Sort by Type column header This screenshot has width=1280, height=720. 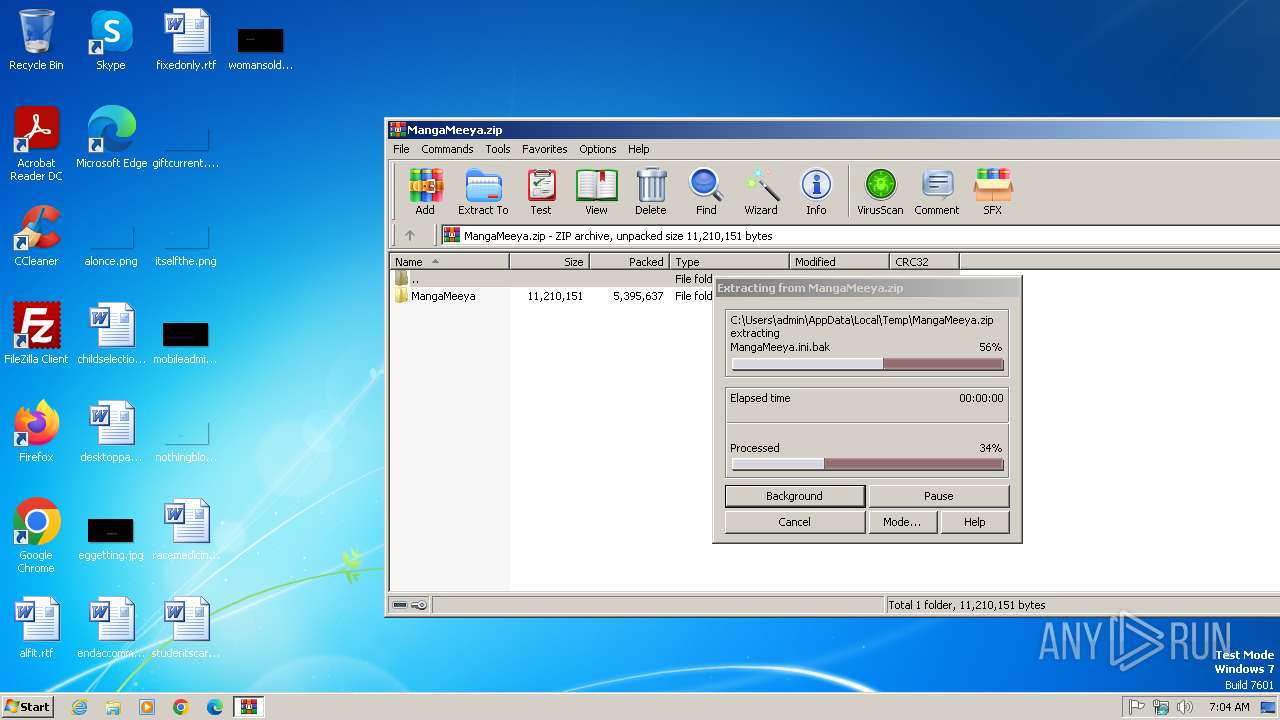tap(730, 262)
